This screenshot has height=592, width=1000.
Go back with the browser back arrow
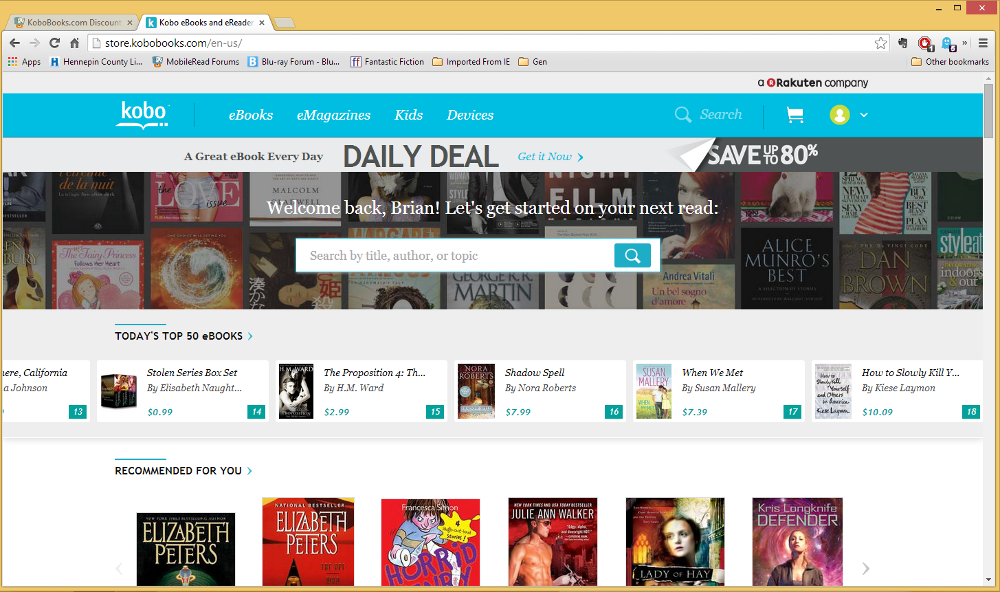point(15,43)
